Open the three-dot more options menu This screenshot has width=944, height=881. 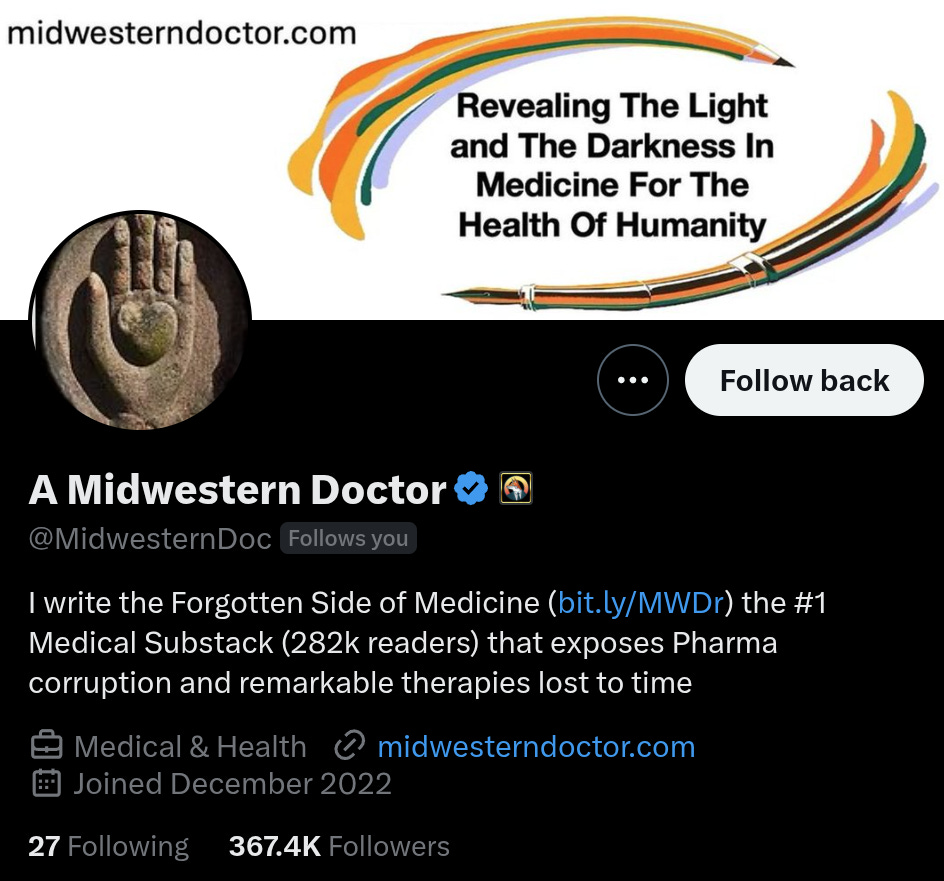coord(633,380)
